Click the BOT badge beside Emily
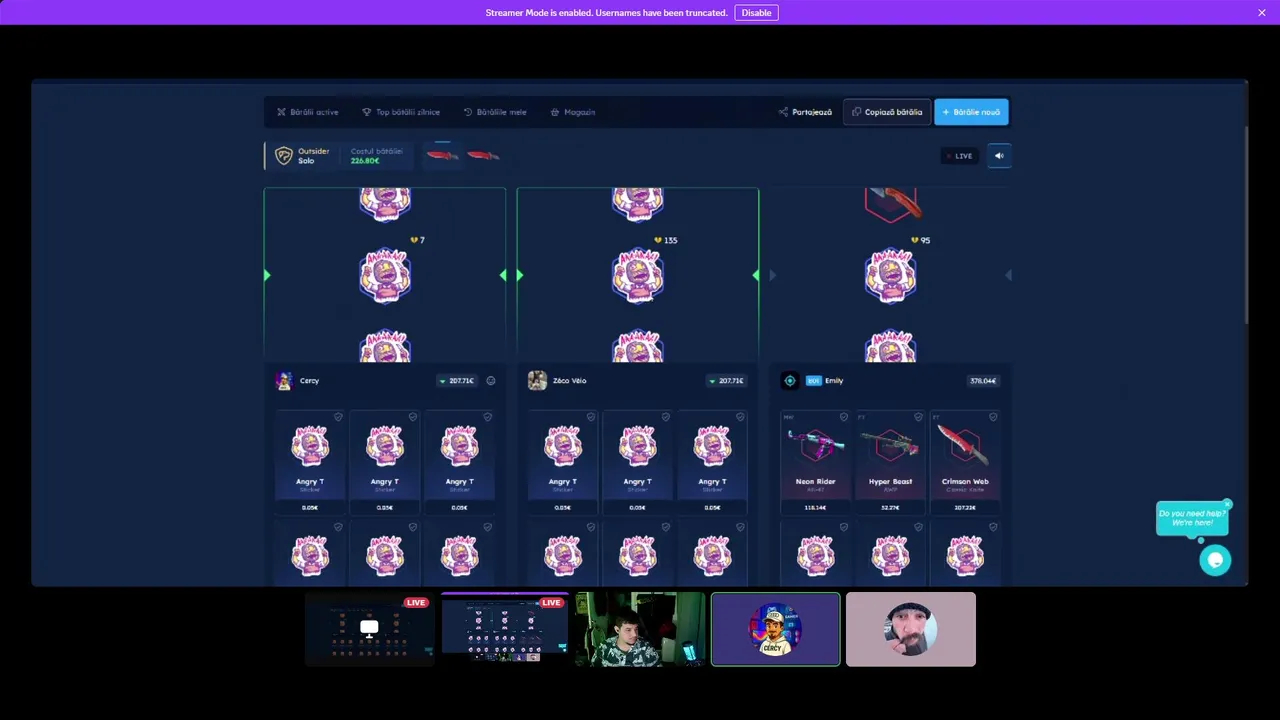Image resolution: width=1280 pixels, height=720 pixels. (x=813, y=381)
